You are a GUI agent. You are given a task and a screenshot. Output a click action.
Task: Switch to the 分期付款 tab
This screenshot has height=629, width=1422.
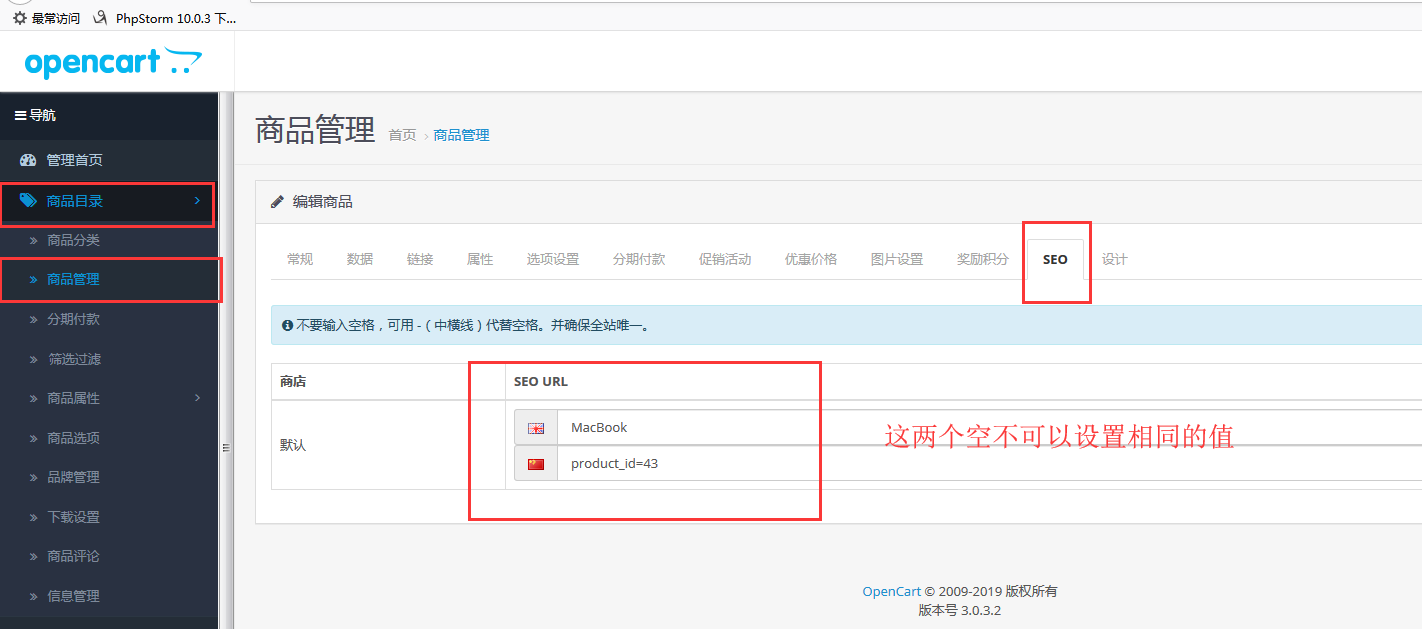click(x=639, y=259)
